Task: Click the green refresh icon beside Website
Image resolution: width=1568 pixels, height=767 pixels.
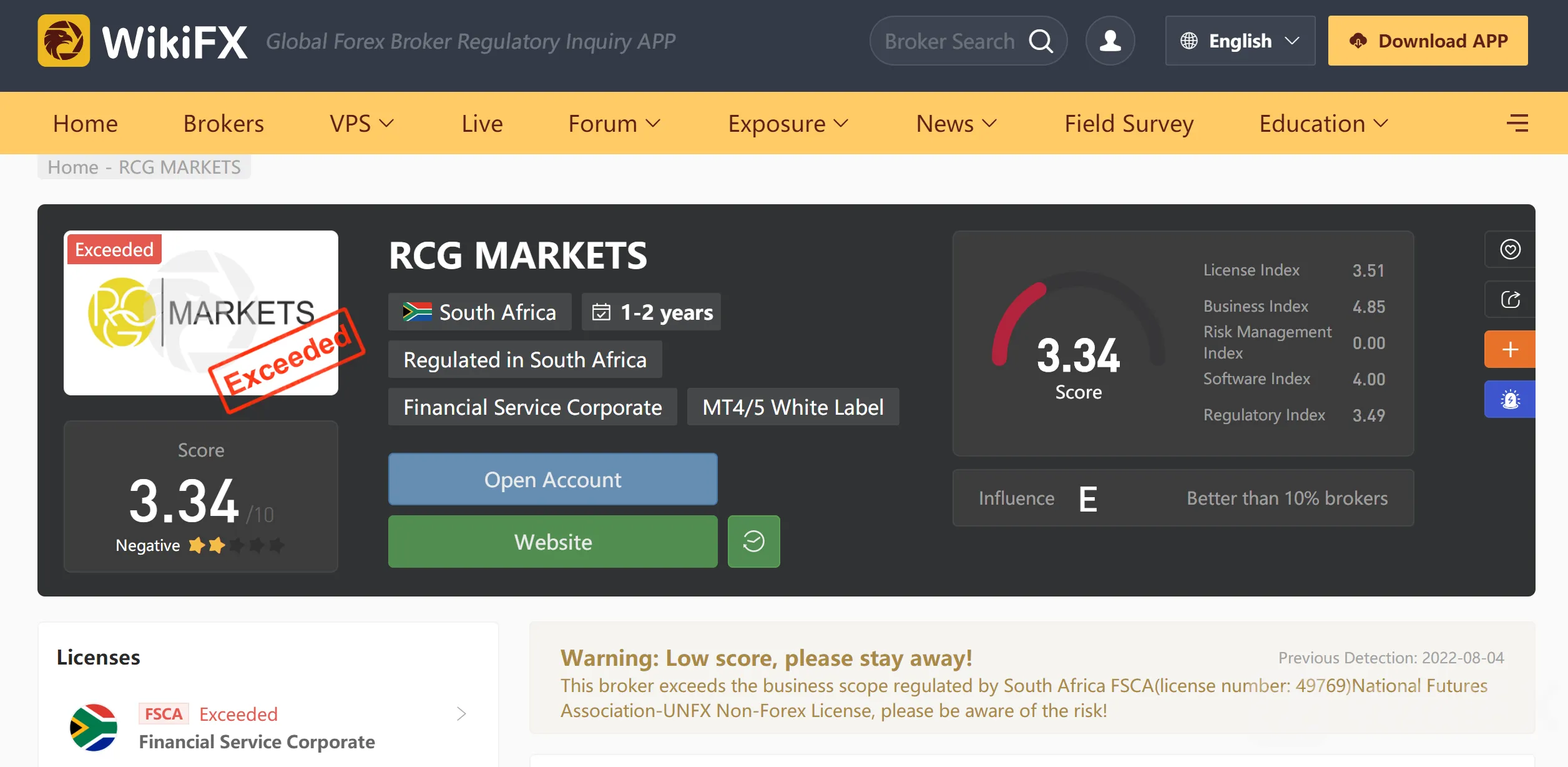Action: click(x=753, y=542)
